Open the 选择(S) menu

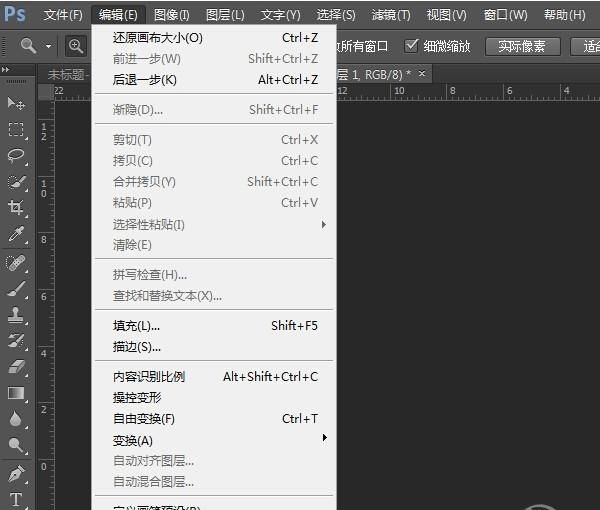336,15
